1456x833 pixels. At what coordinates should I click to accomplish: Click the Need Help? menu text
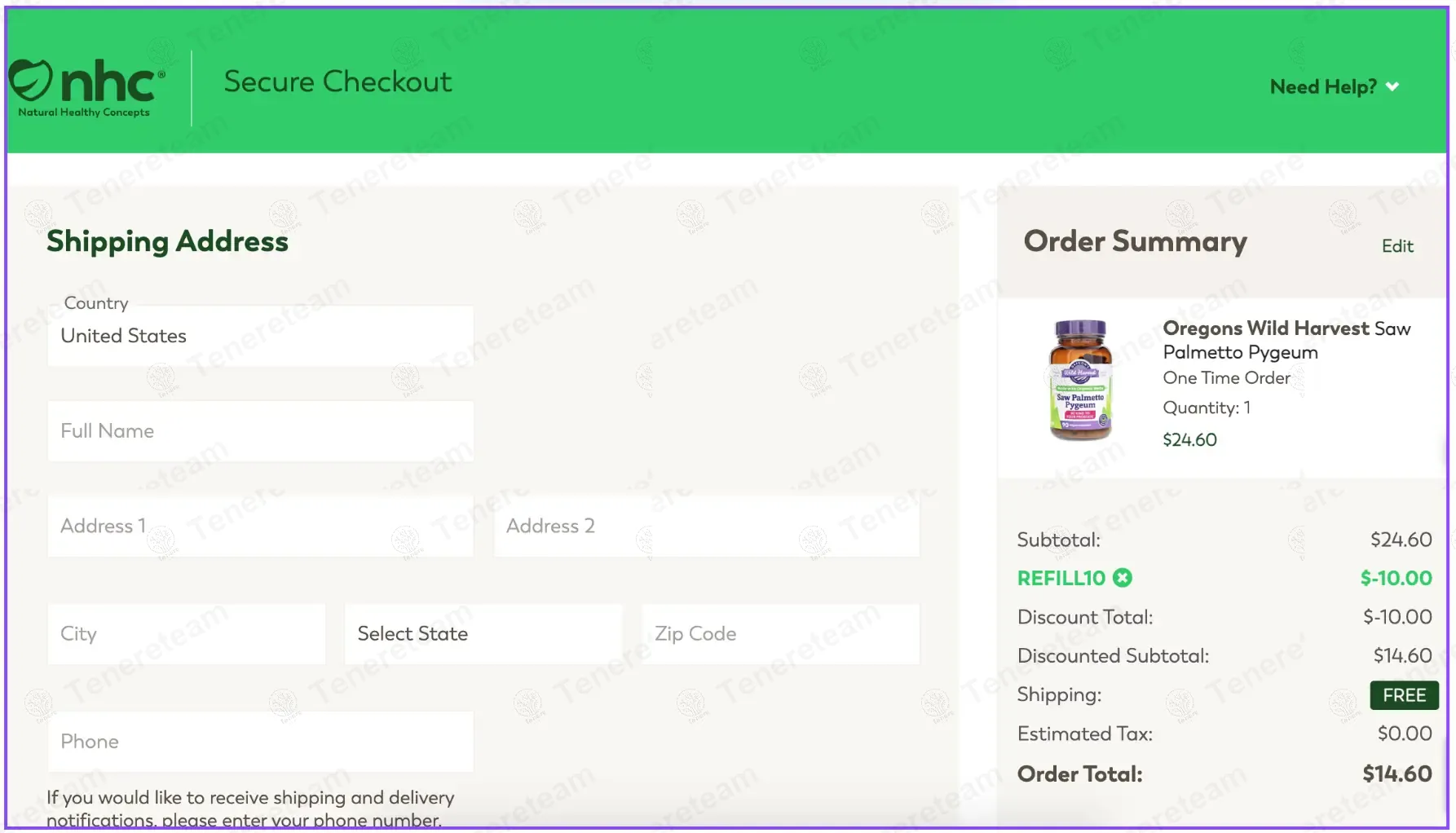click(x=1322, y=86)
